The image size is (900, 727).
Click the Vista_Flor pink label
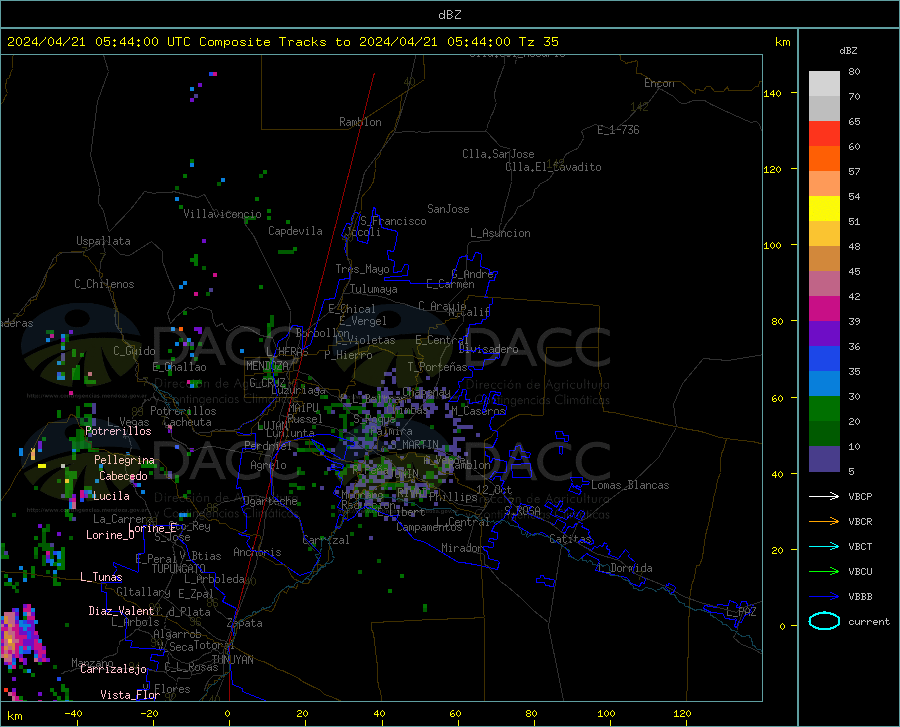click(x=130, y=695)
